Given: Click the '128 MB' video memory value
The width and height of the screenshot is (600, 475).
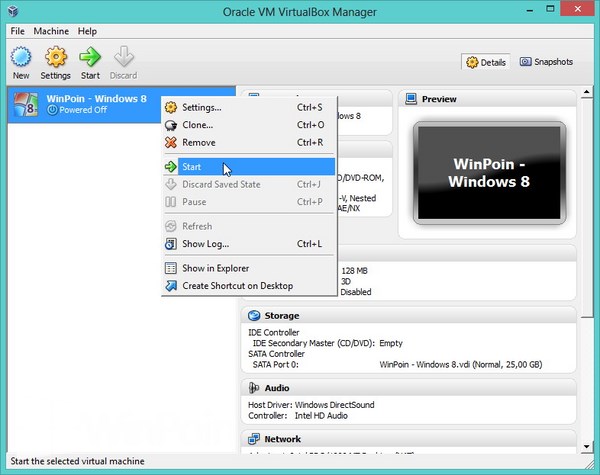Looking at the screenshot, I should (x=354, y=271).
